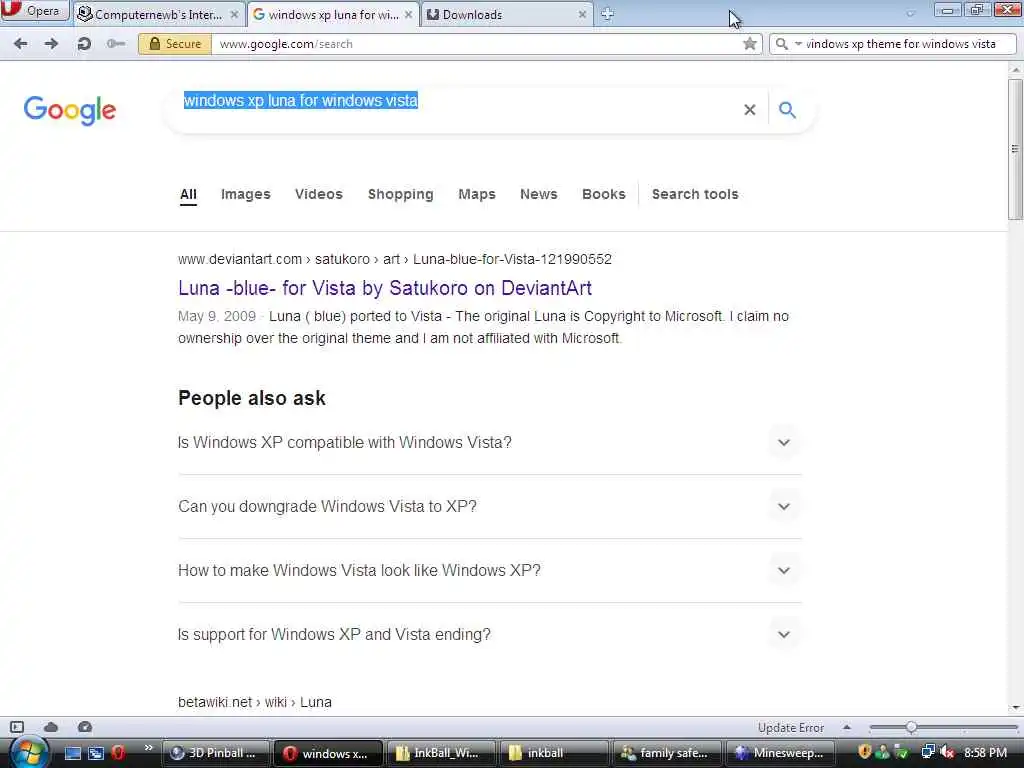Switch to InkBall_Wi... taskbar window

click(440, 753)
